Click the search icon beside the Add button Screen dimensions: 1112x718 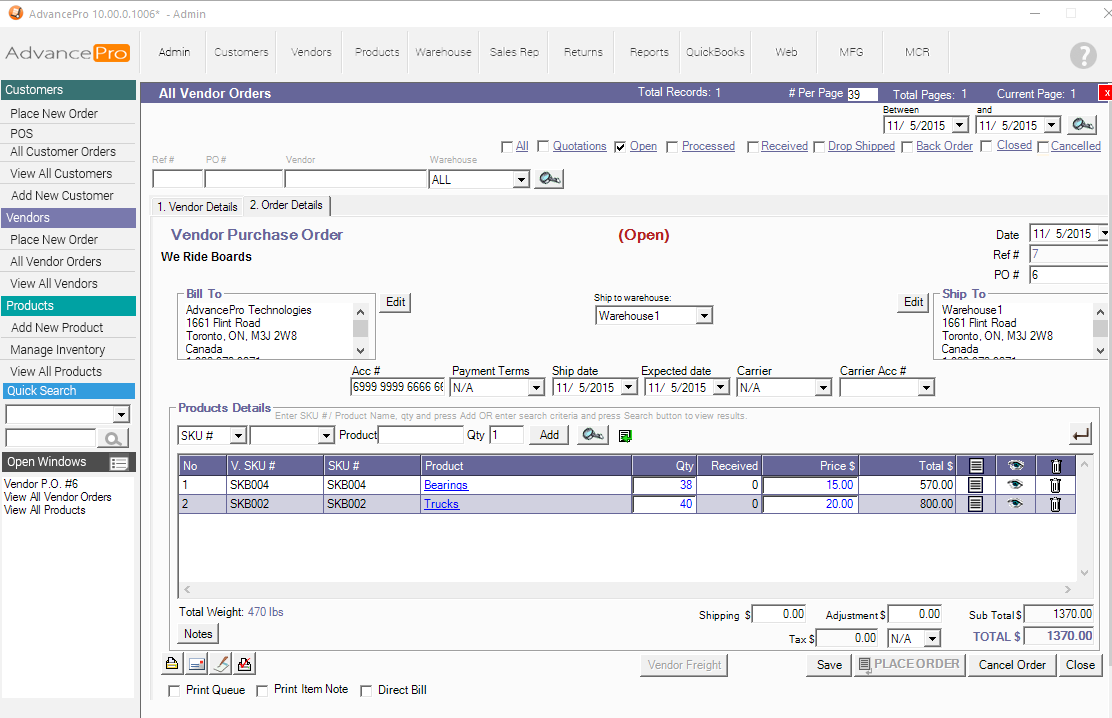point(592,435)
